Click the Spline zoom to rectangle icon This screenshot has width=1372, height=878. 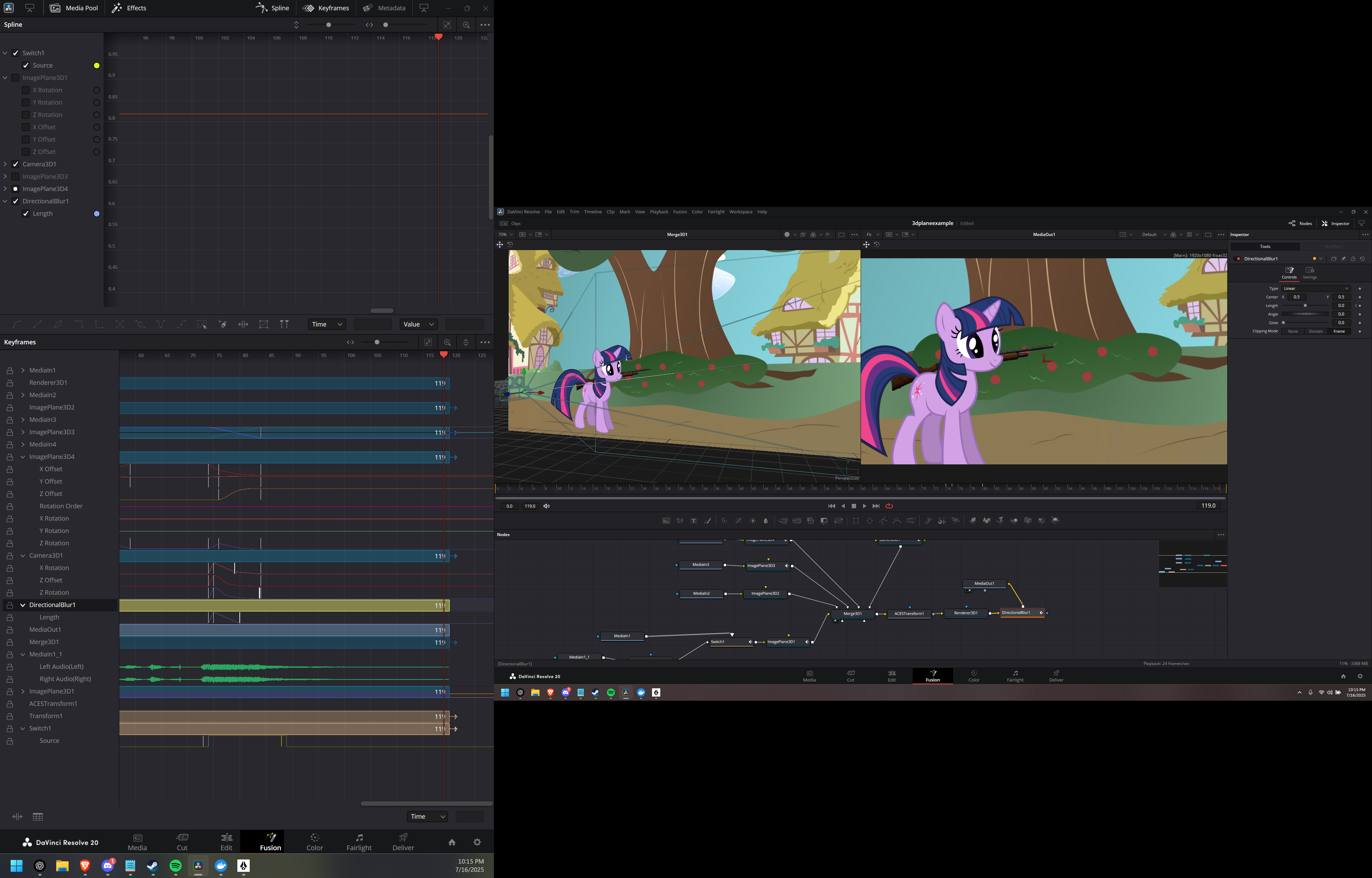[466, 25]
